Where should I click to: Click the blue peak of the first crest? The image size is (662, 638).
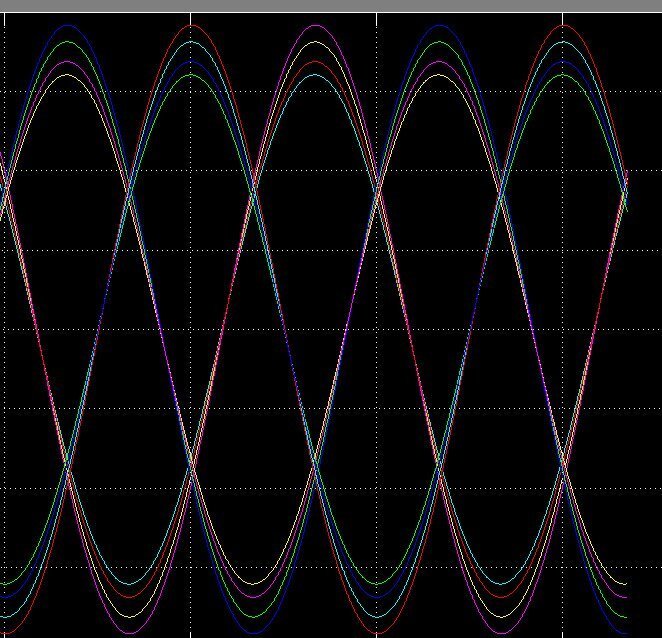pos(68,25)
